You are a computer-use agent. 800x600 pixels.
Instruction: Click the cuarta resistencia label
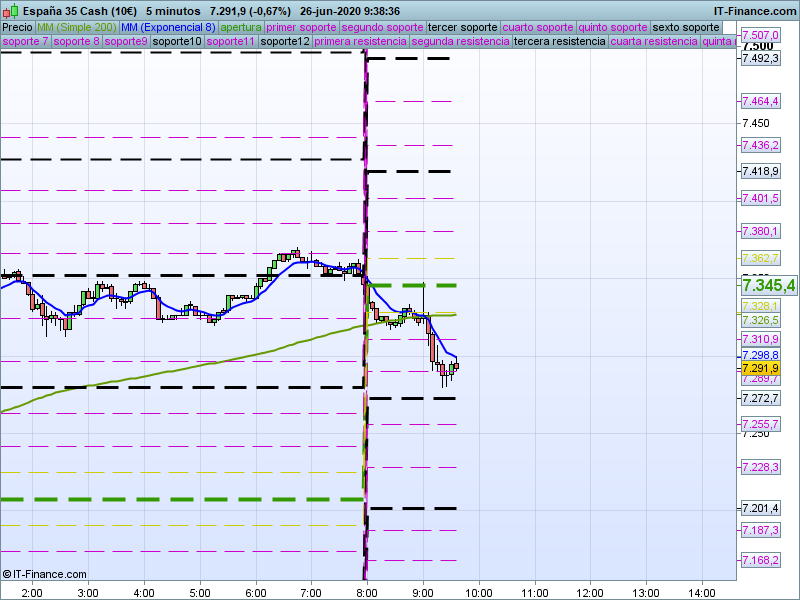pyautogui.click(x=653, y=42)
